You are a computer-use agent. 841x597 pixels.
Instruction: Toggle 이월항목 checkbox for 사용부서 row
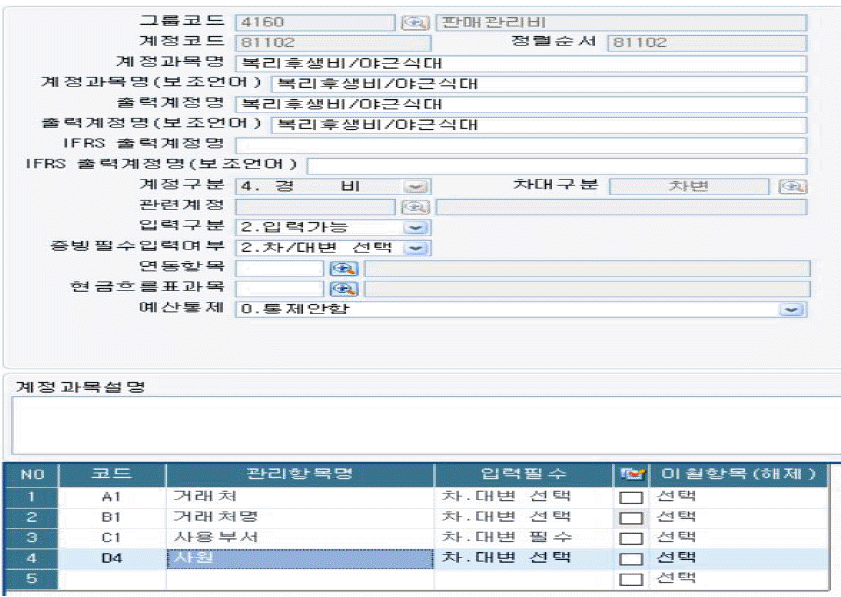pyautogui.click(x=630, y=538)
